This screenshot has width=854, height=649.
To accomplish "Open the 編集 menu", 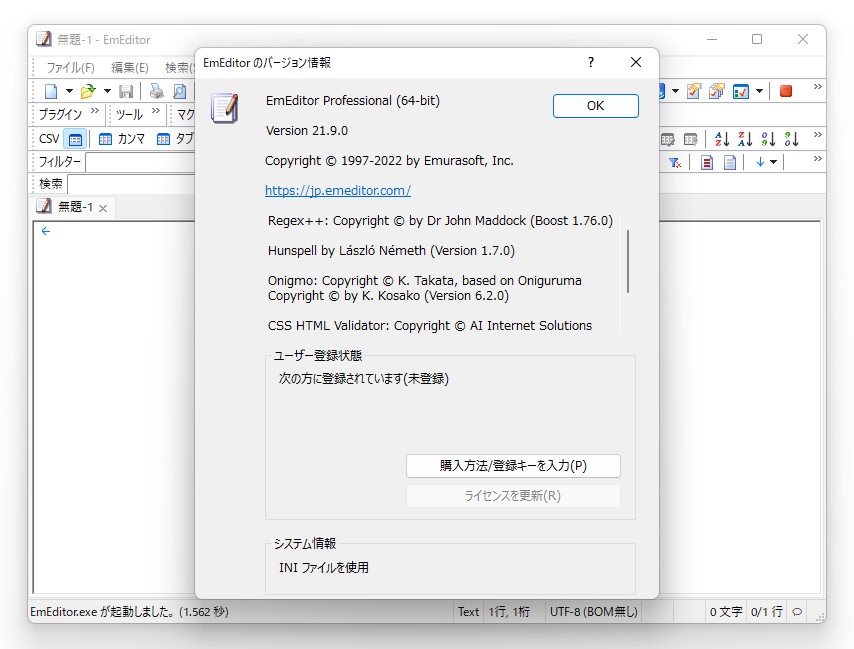I will point(128,66).
